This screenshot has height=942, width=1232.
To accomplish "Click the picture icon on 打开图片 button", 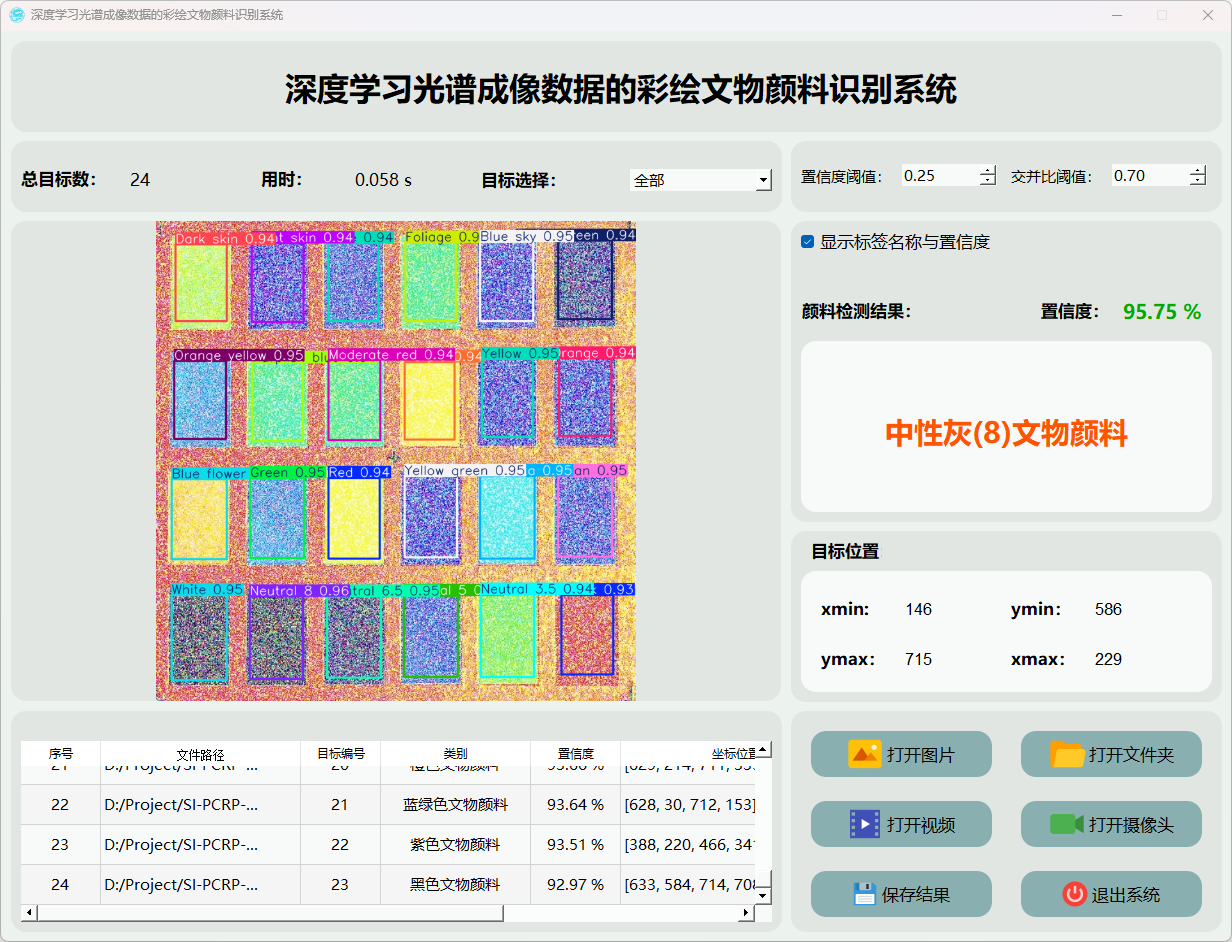I will [864, 754].
